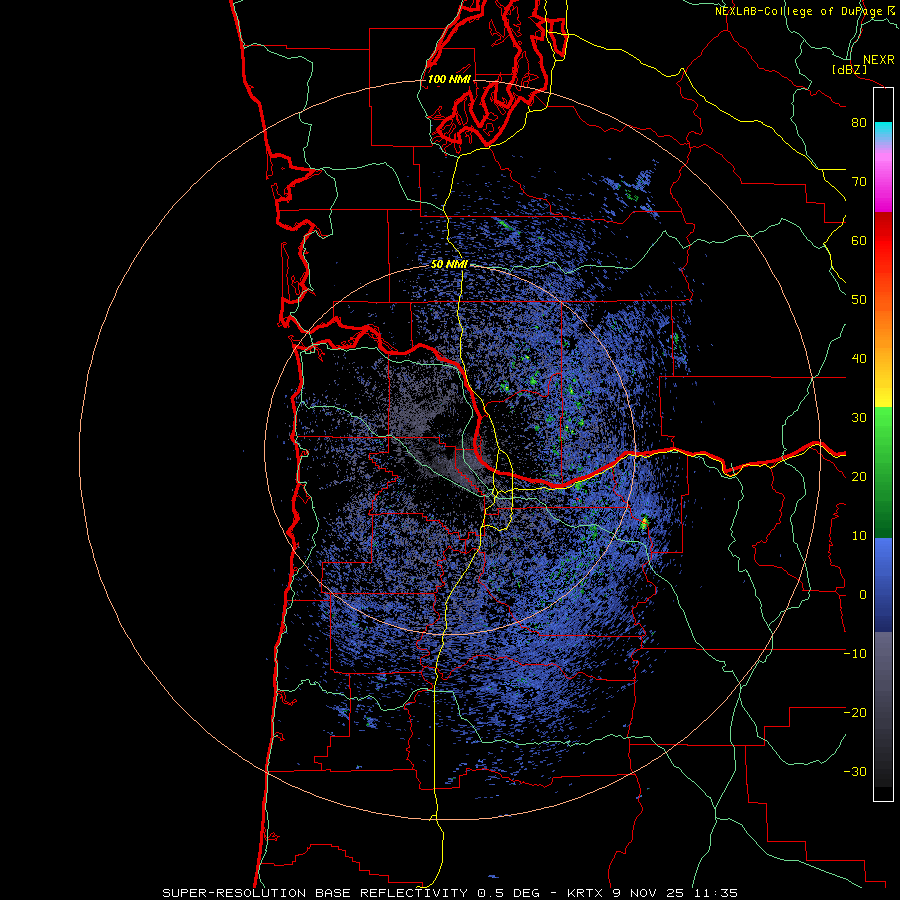900x900 pixels.
Task: Click the bright green band of the color bar
Action: pos(883,424)
